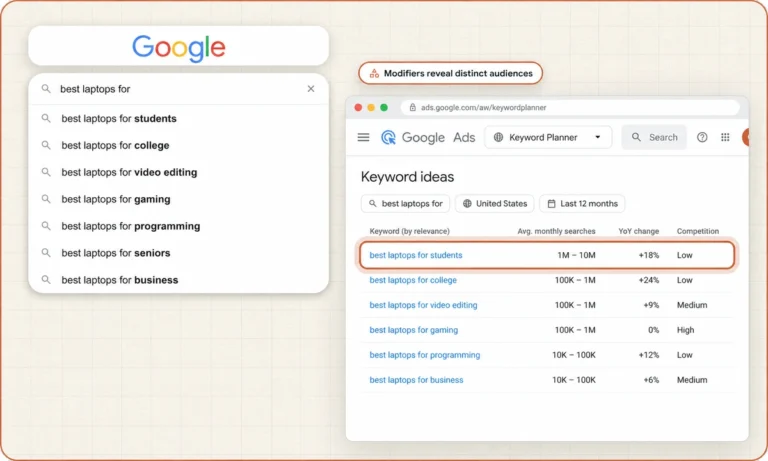The image size is (768, 461).
Task: Open keyword 'best laptops for students' link
Action: (x=416, y=255)
